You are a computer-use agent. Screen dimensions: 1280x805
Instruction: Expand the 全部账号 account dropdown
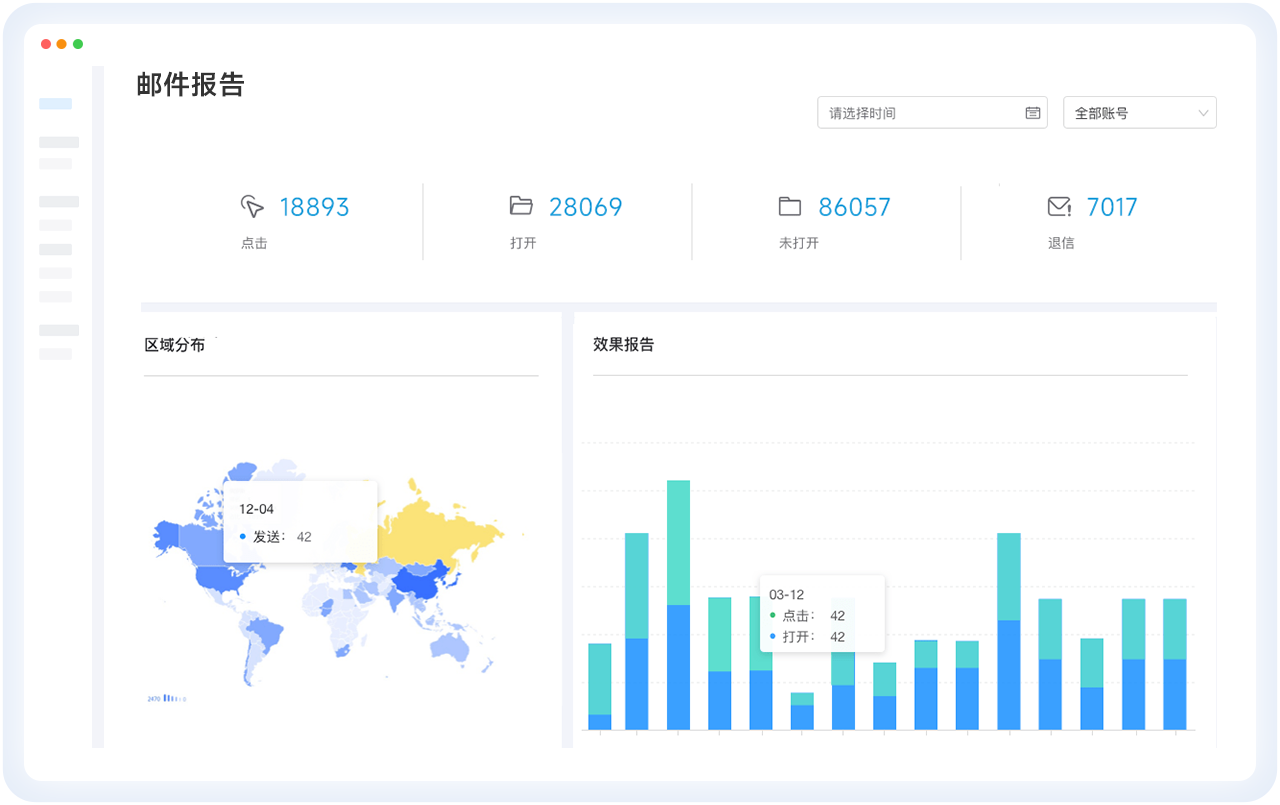click(1139, 113)
